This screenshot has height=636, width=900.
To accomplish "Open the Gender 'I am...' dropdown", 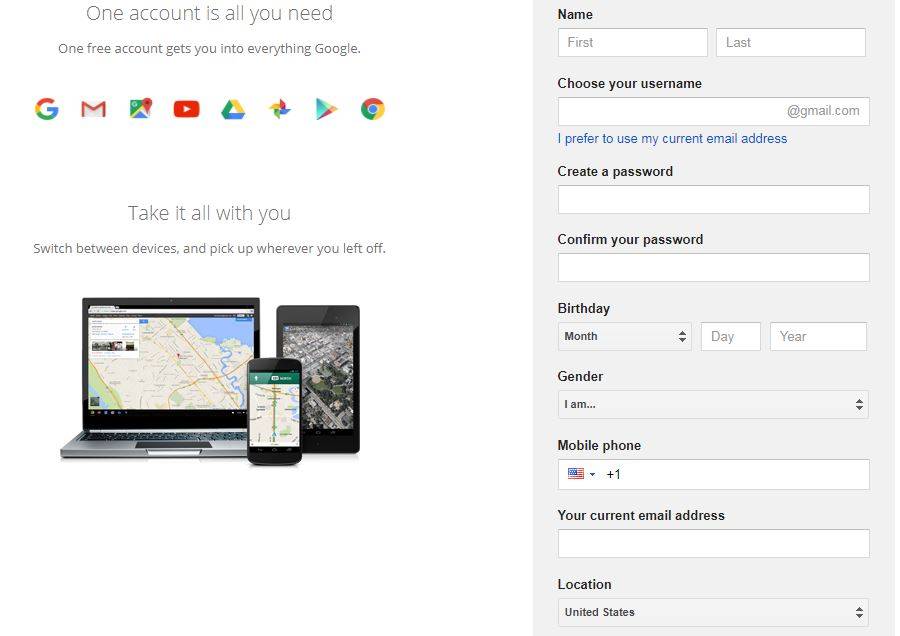I will 713,405.
